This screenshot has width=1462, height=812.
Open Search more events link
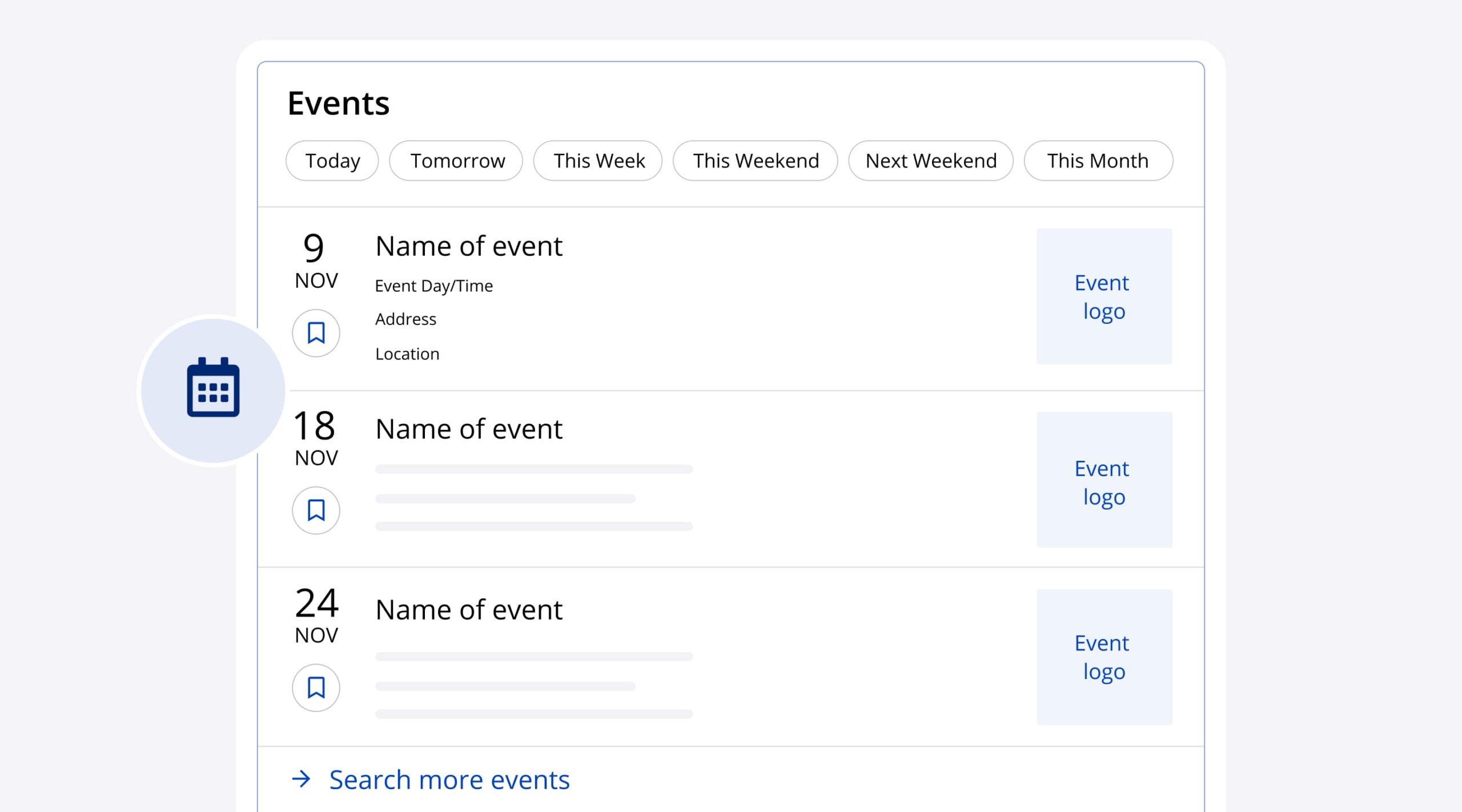tap(449, 779)
